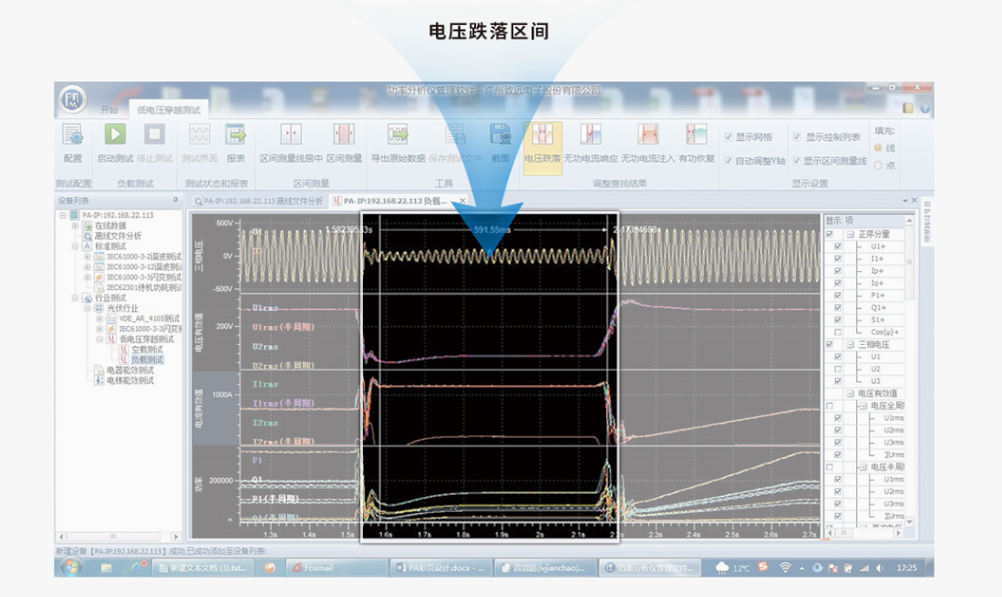Collapse the 光伏行业 tree node
This screenshot has height=597, width=1002.
pos(86,307)
